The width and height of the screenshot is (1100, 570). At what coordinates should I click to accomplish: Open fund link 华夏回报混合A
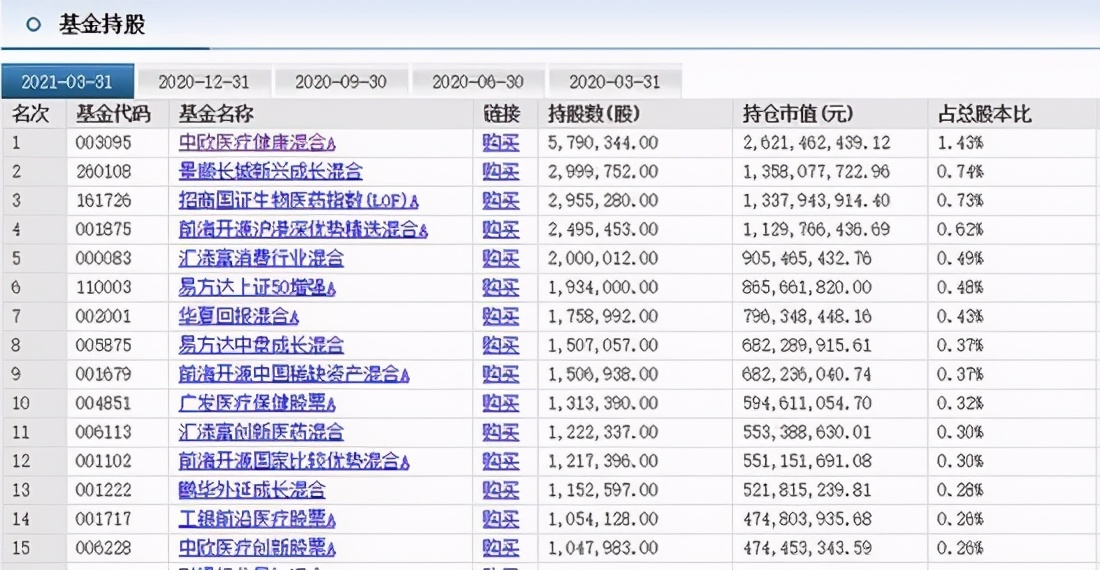[x=239, y=316]
